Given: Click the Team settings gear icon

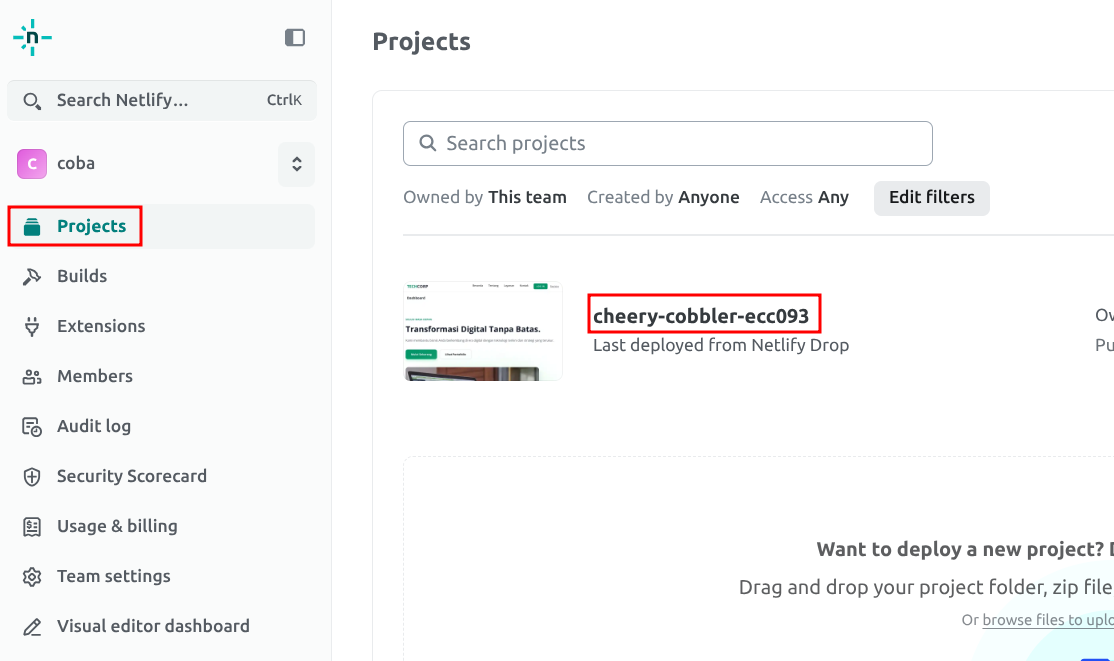Looking at the screenshot, I should pyautogui.click(x=32, y=576).
